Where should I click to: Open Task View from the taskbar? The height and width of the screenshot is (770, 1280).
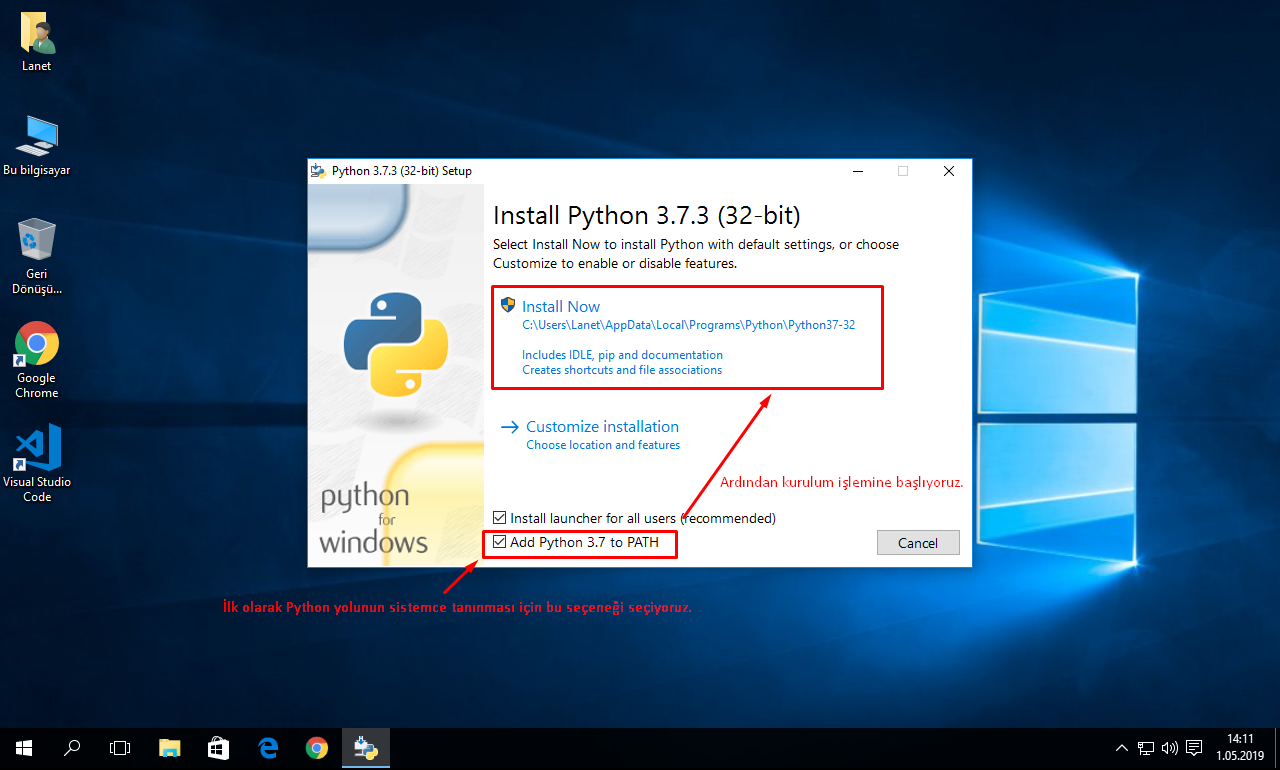click(x=120, y=747)
